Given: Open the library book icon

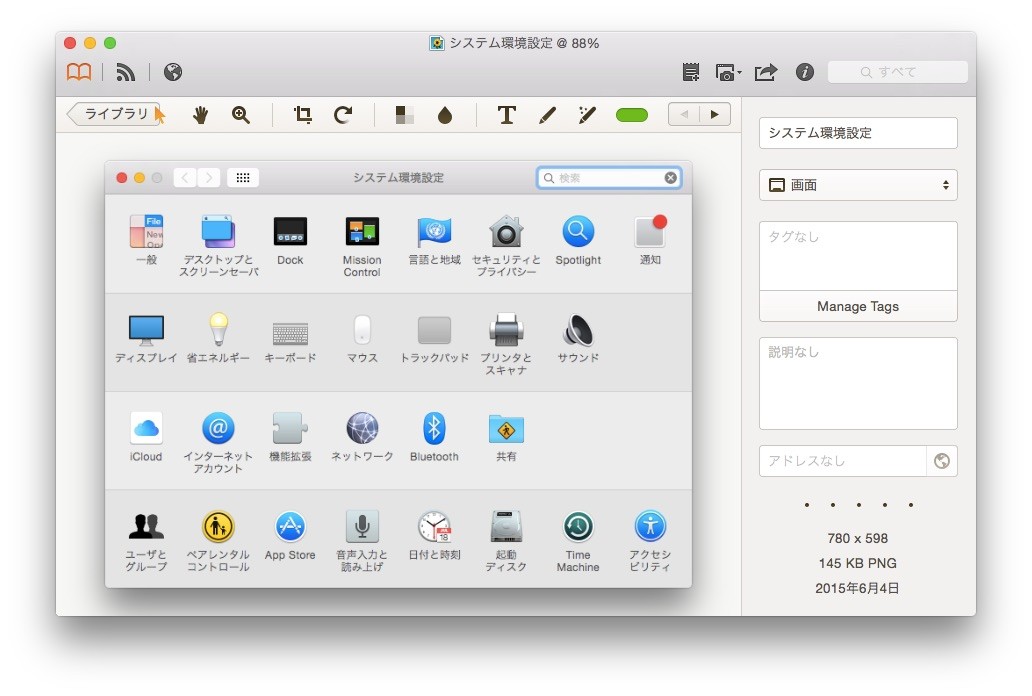Looking at the screenshot, I should coord(79,72).
